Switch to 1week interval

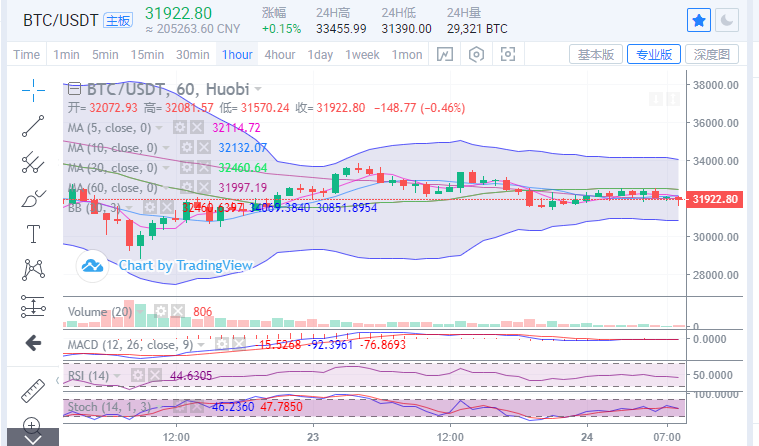[362, 55]
